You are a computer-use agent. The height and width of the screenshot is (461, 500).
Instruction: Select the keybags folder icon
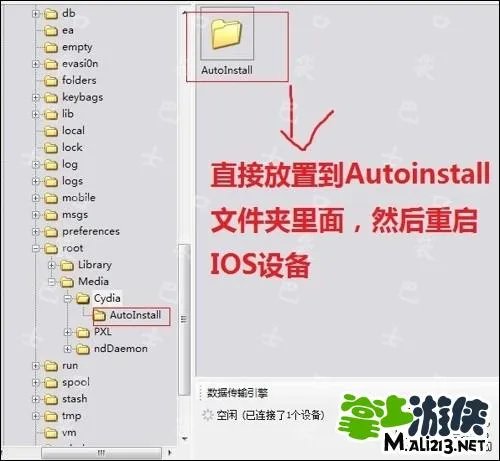[x=51, y=98]
